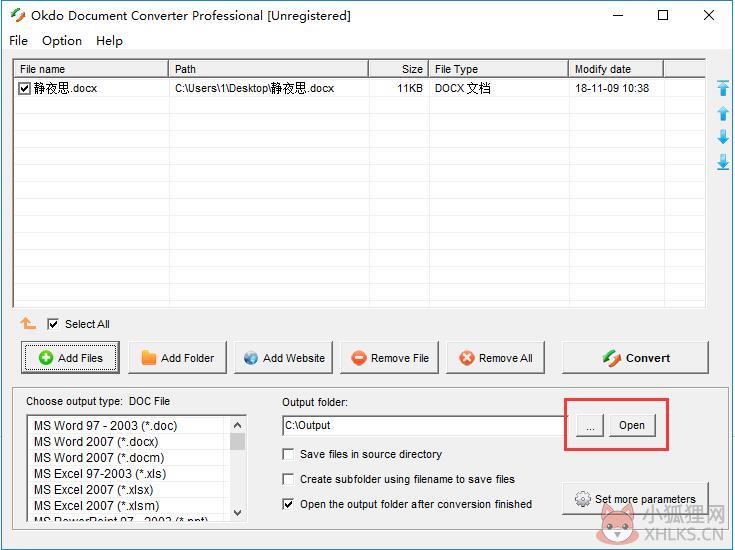Move selected file to top of list

coord(723,88)
